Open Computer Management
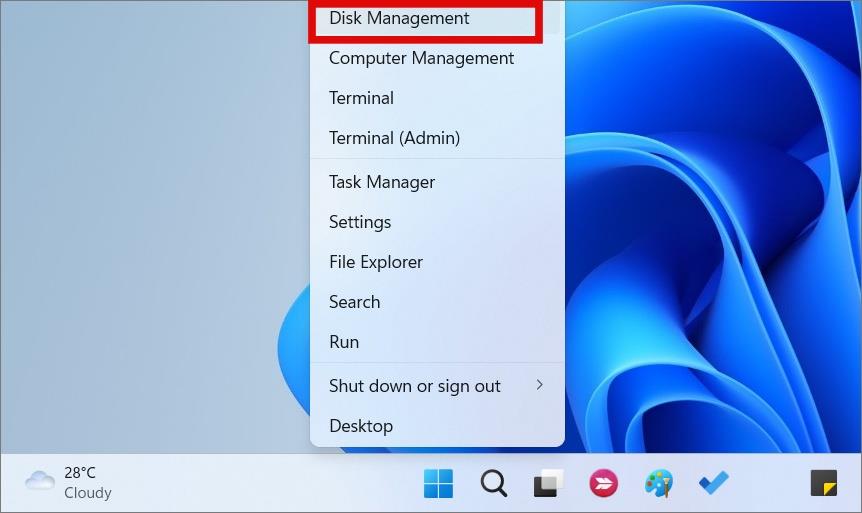 pos(437,58)
